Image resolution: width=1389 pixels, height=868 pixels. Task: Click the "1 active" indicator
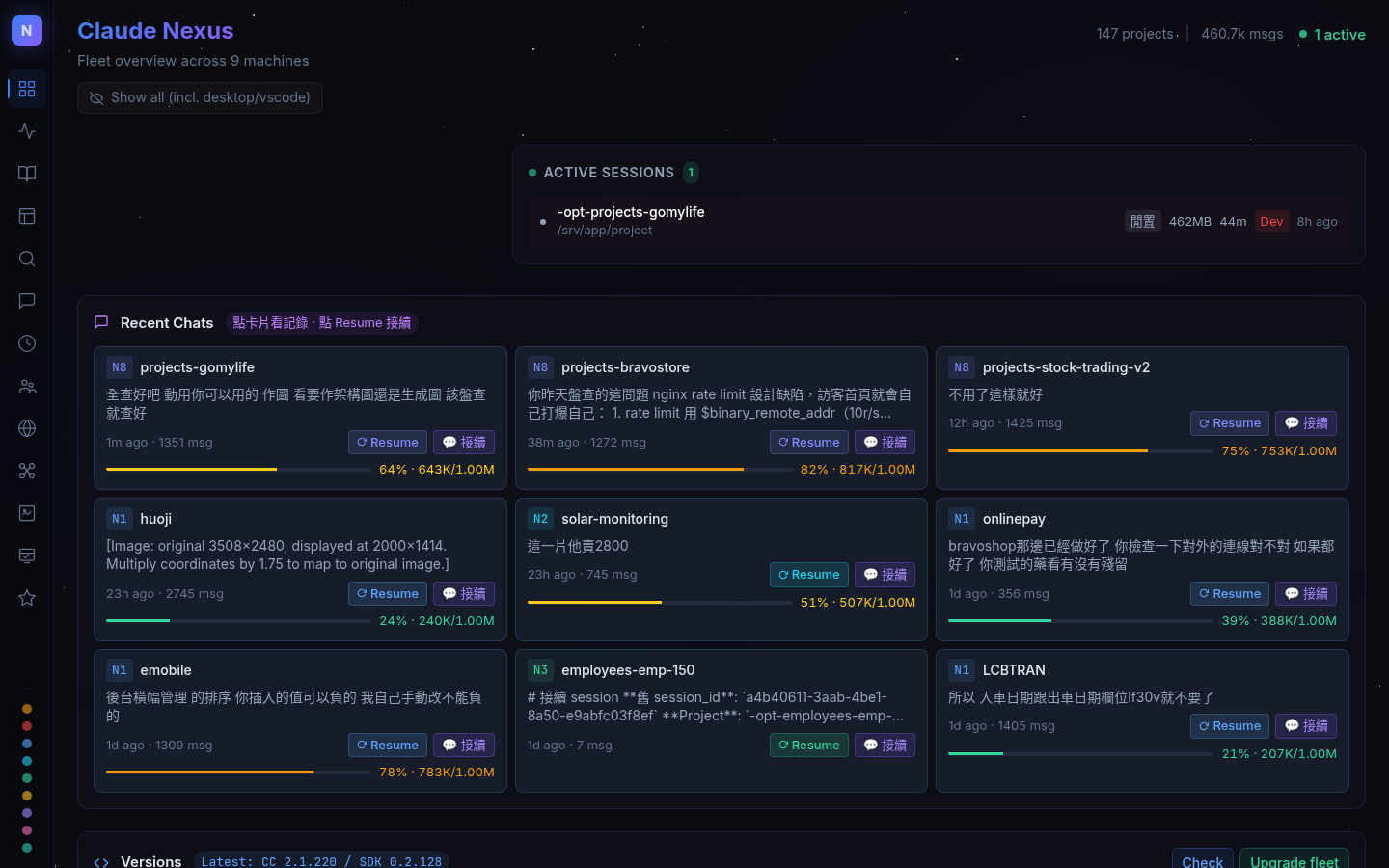(x=1332, y=35)
